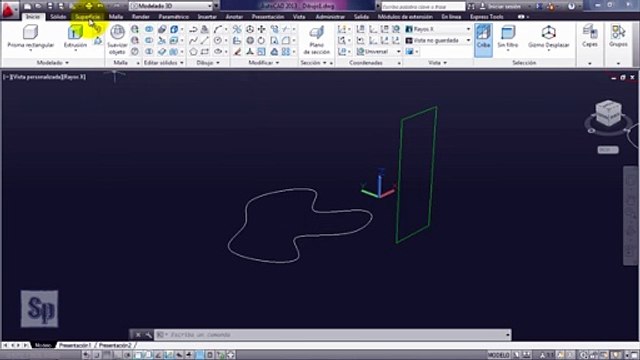The width and height of the screenshot is (640, 360).
Task: Open the Presentación1 layout tab
Action: (75, 345)
